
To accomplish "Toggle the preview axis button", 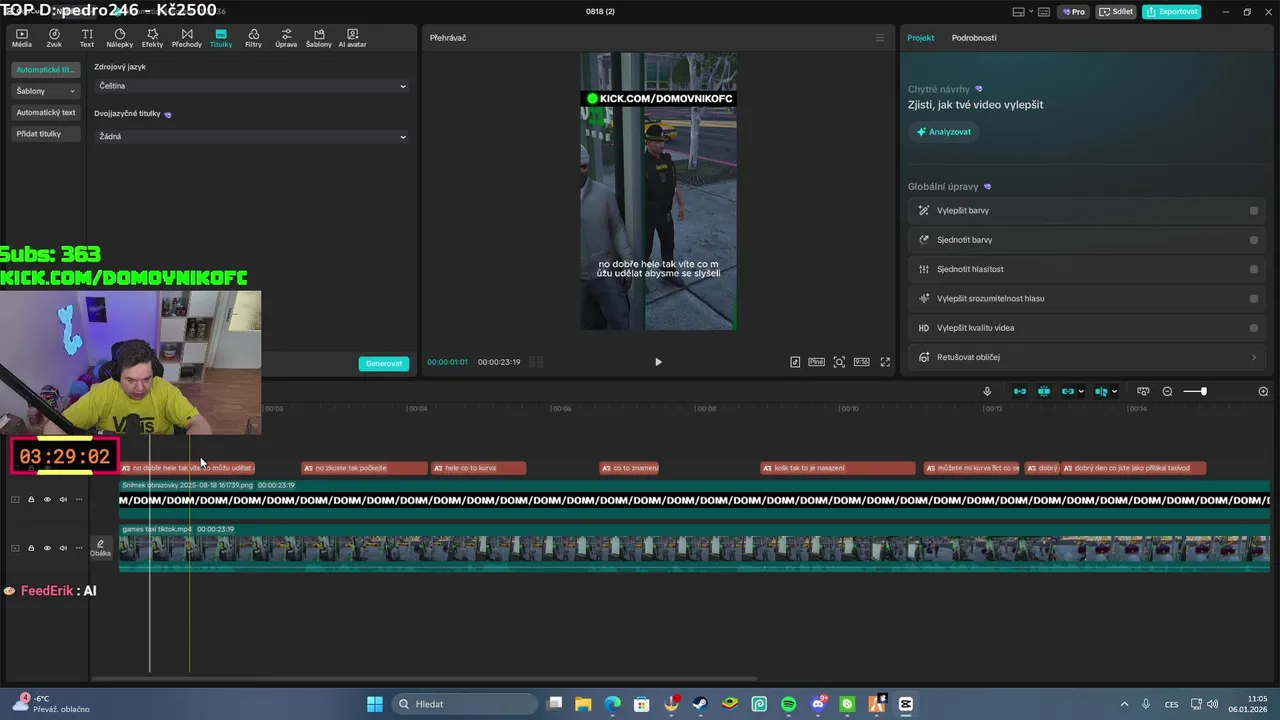I will click(1101, 391).
